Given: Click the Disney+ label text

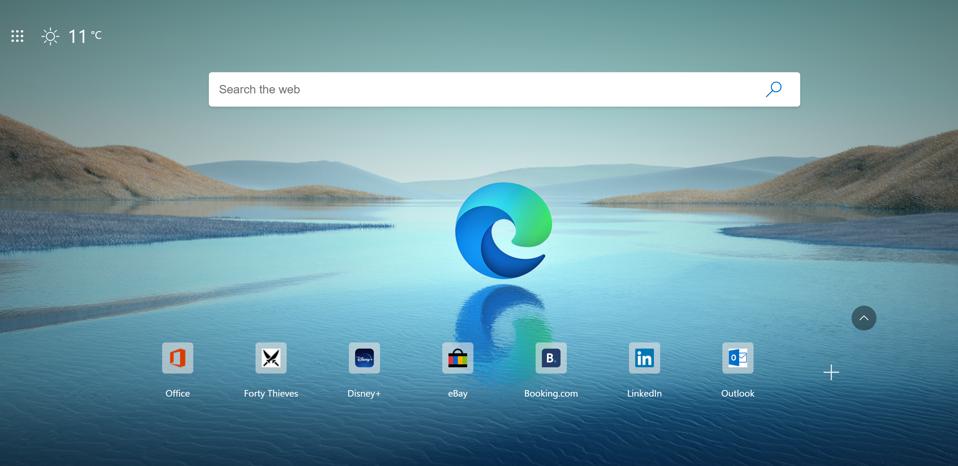Looking at the screenshot, I should point(364,394).
